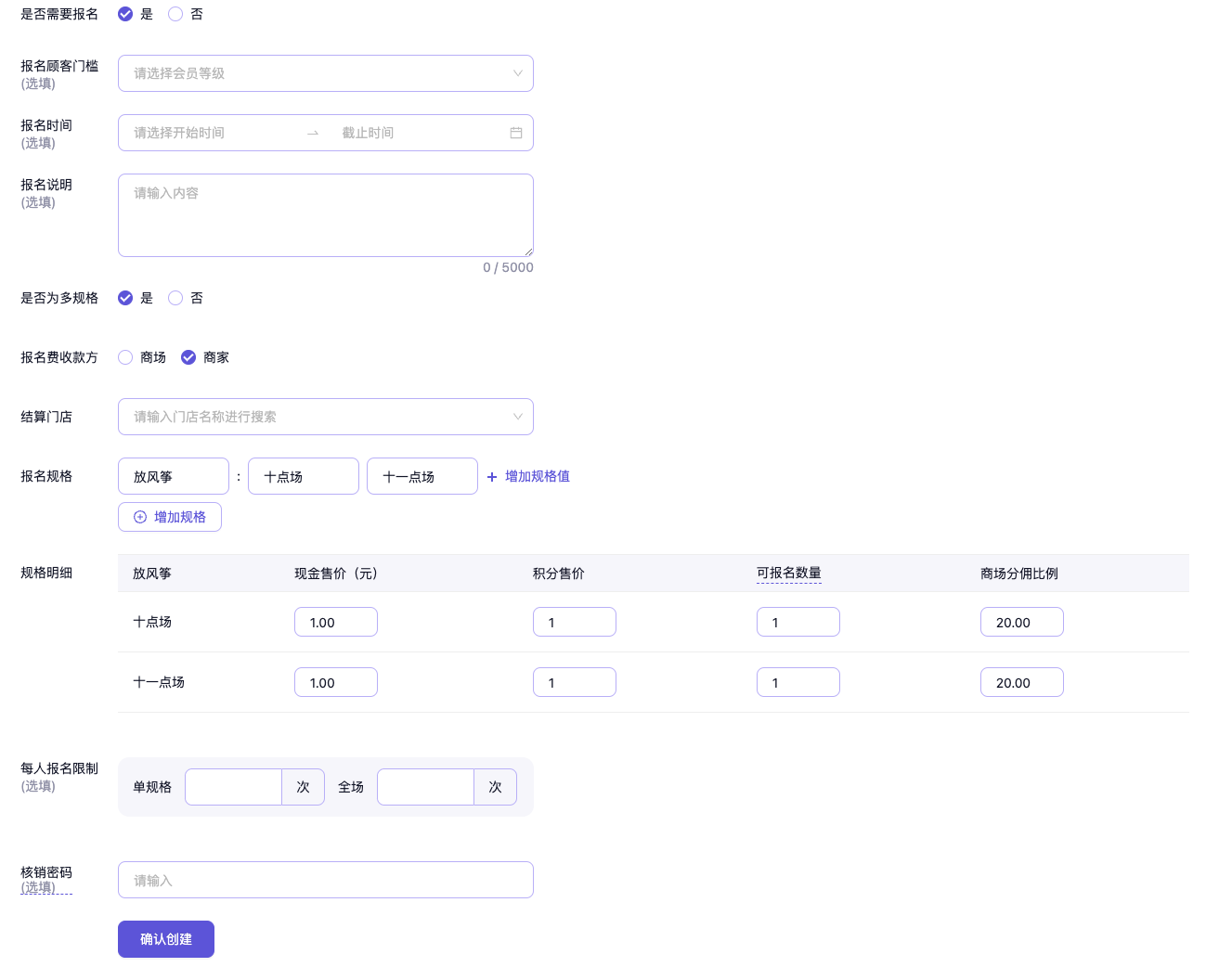This screenshot has width=1206, height=980.
Task: Click the 十点场 spec value field
Action: tap(303, 476)
